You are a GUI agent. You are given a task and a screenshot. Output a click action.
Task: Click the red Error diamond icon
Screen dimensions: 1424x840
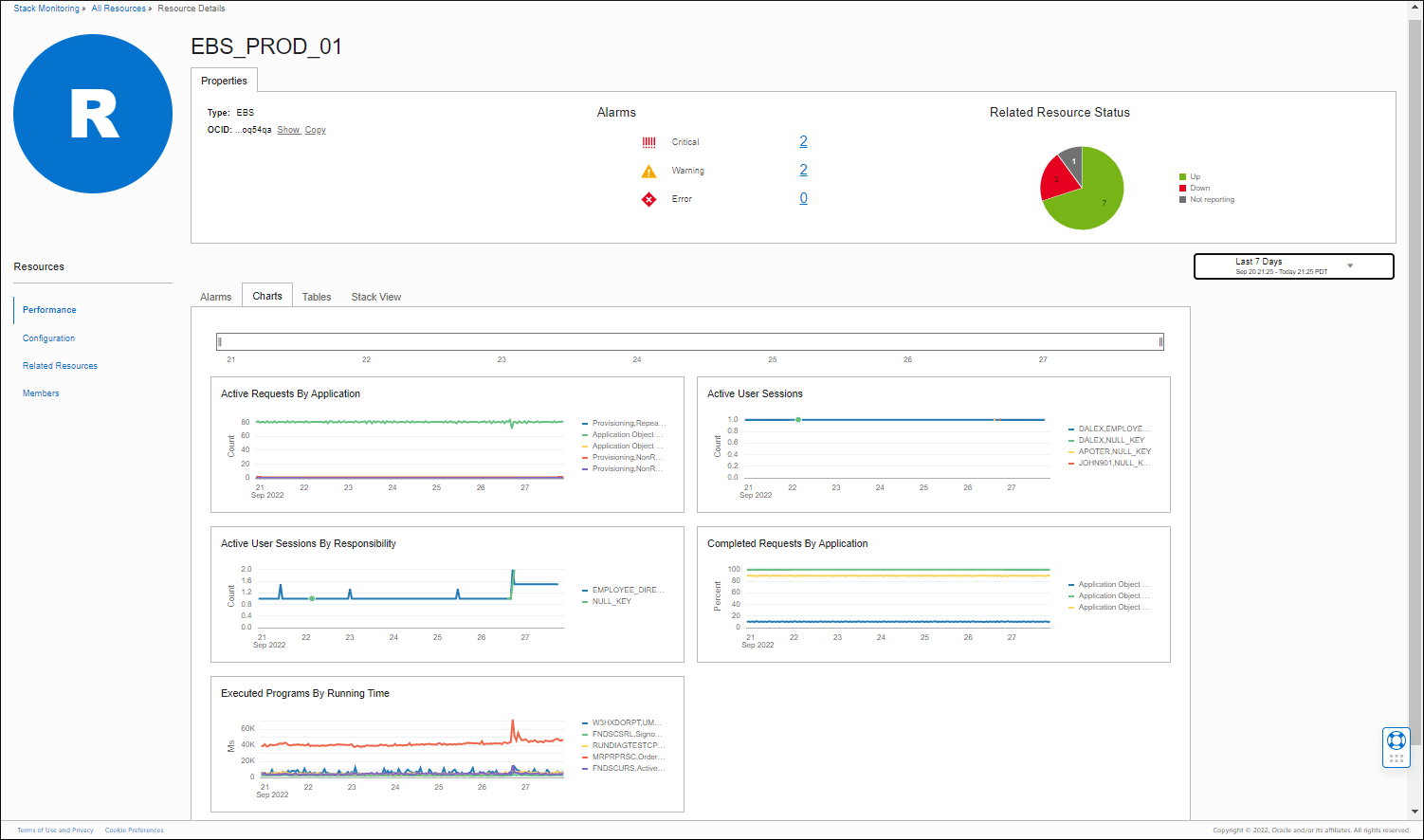coord(648,199)
